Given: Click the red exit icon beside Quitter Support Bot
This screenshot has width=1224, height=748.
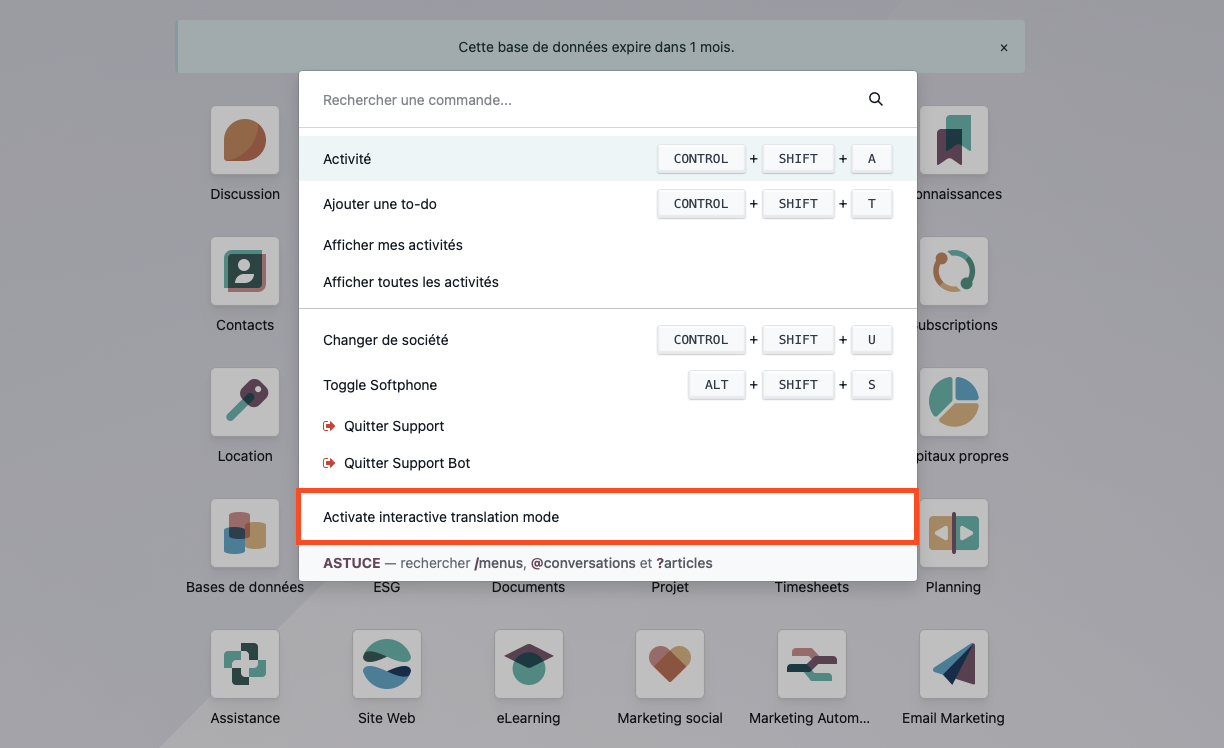Looking at the screenshot, I should click(x=329, y=463).
